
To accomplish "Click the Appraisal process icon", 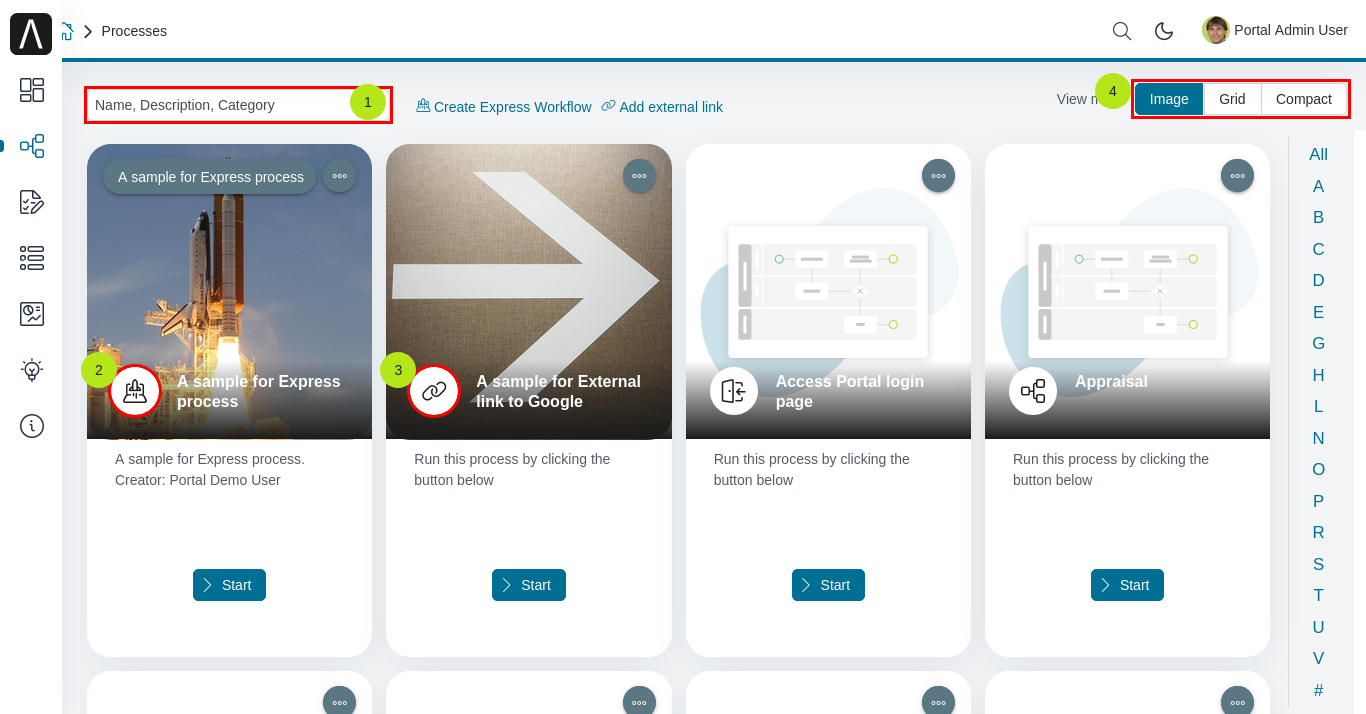I will point(1033,391).
